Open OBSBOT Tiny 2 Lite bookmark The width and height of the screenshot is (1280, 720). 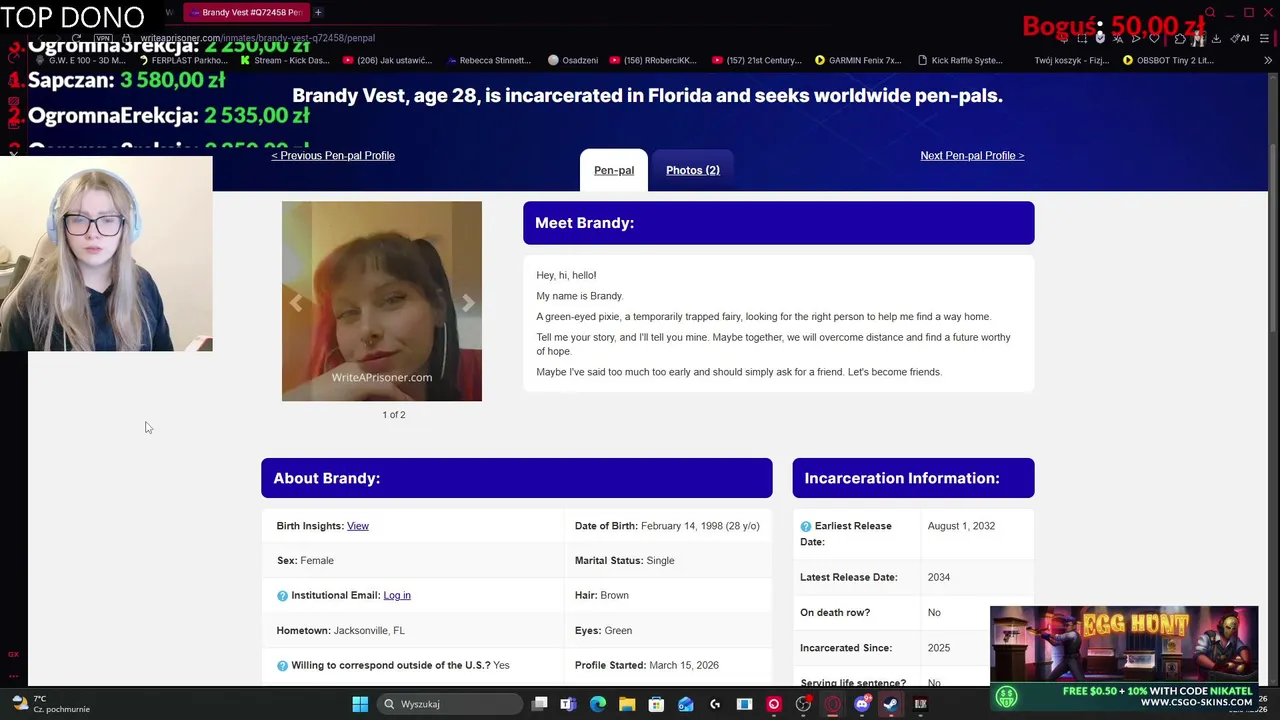pos(1168,60)
